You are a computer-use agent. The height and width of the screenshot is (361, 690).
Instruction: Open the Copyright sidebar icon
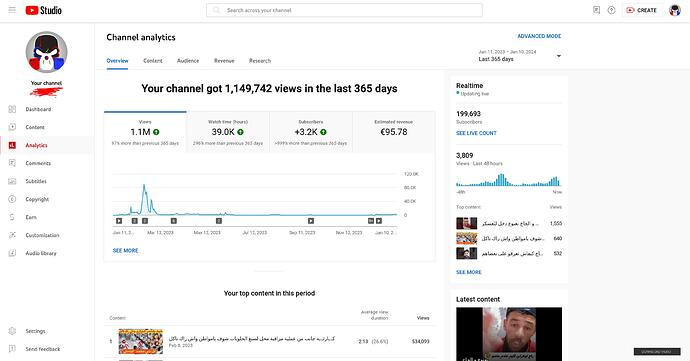[12, 199]
